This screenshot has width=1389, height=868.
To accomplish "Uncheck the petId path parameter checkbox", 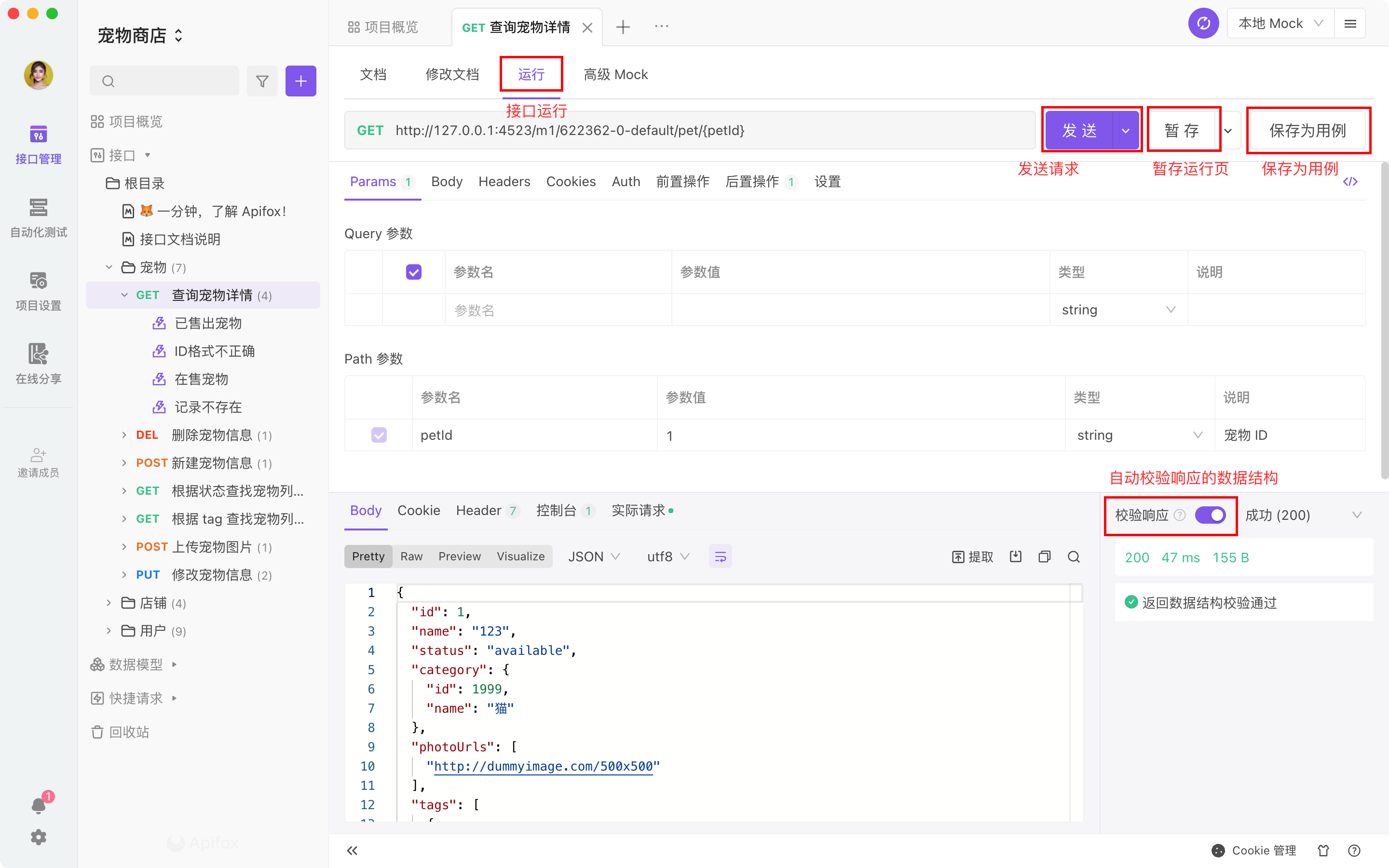I will (379, 435).
